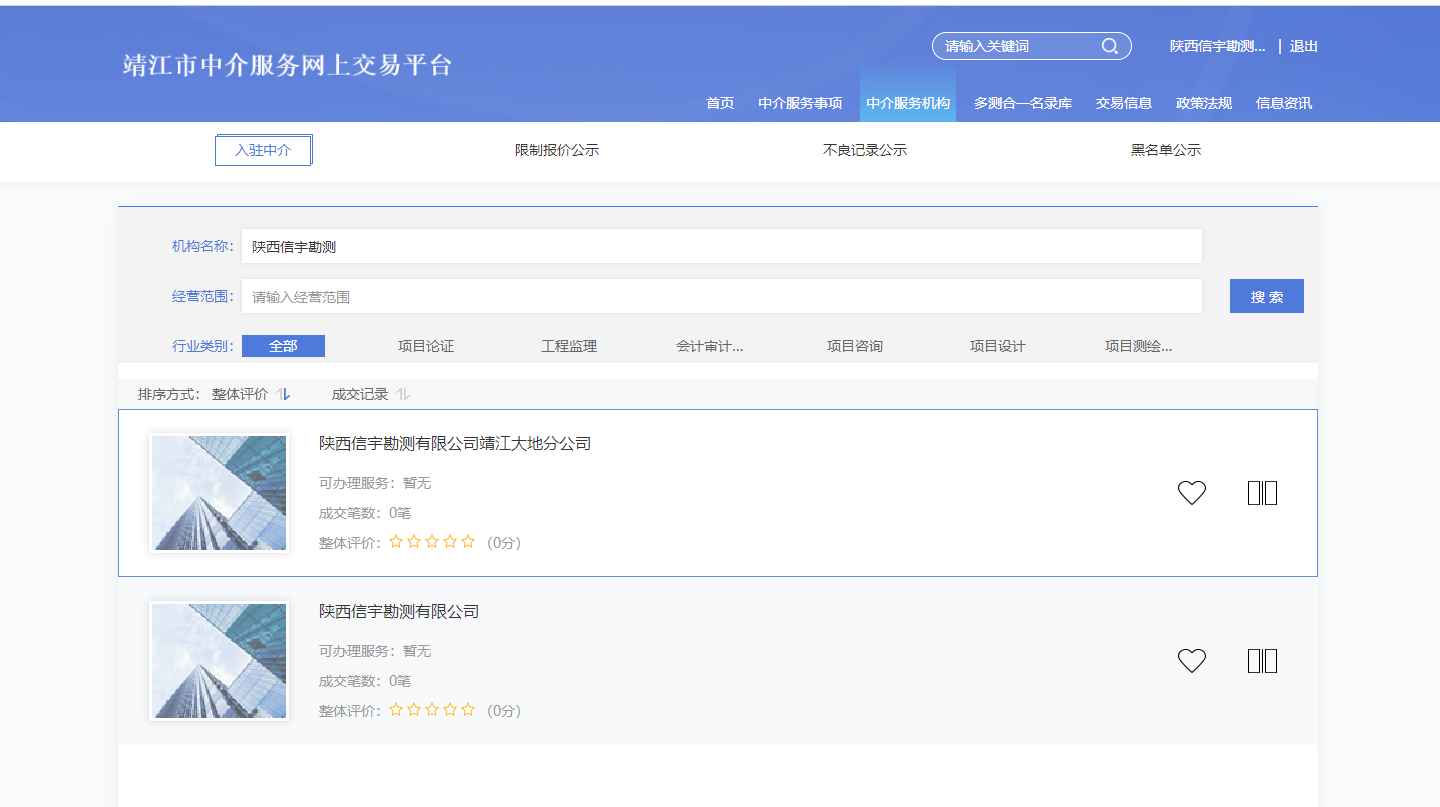点击整体评价旁的排序箭头图标
The width and height of the screenshot is (1440, 807).
click(283, 394)
